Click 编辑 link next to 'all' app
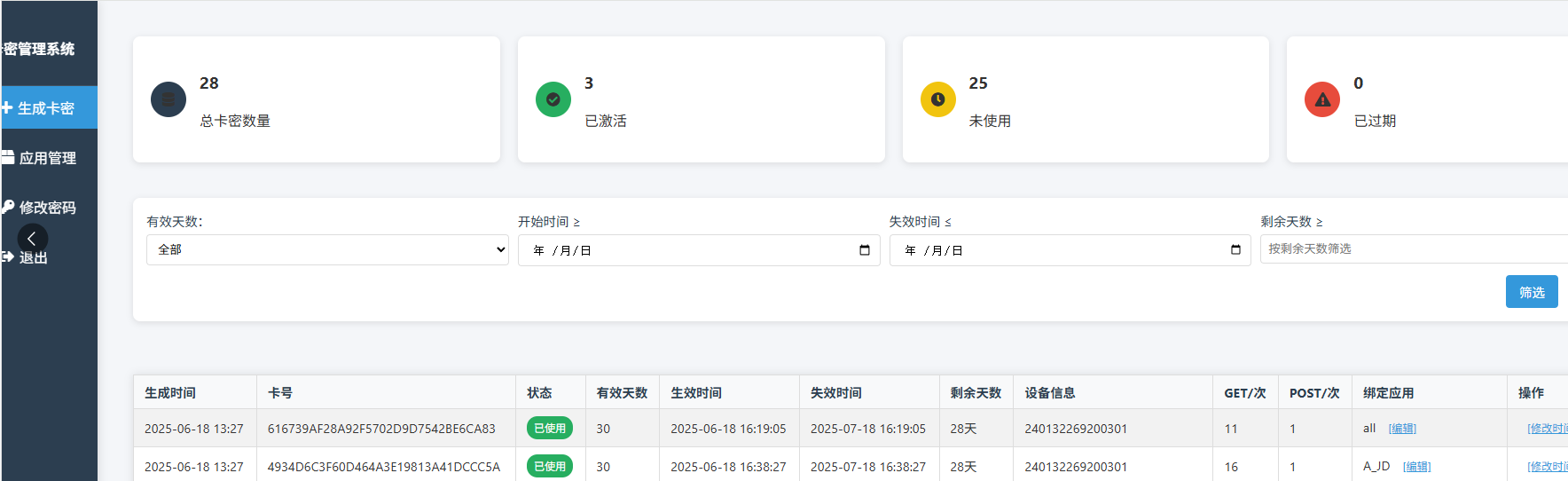The width and height of the screenshot is (1568, 481). (x=1402, y=429)
